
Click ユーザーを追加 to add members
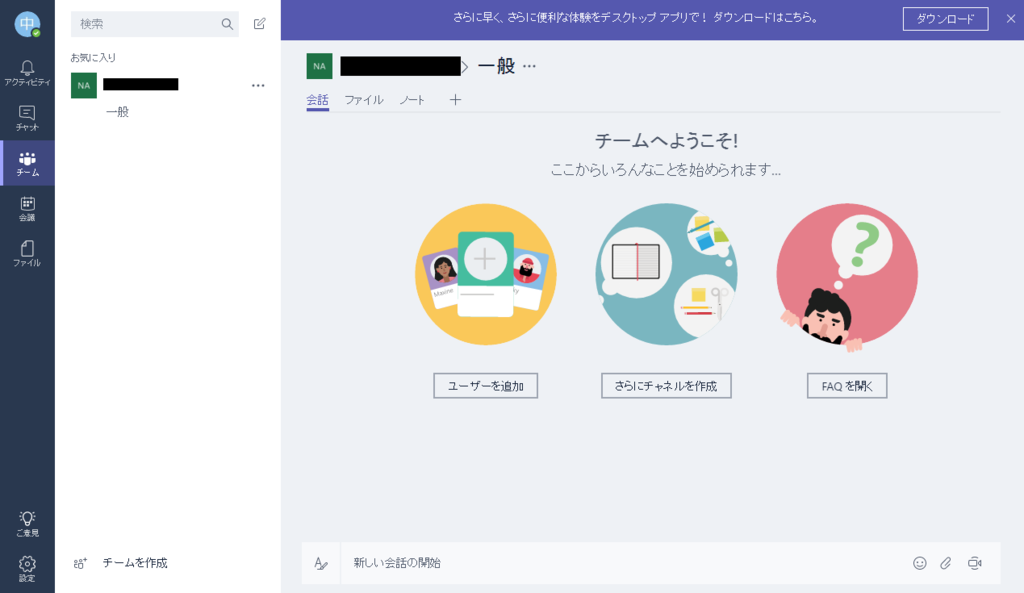click(485, 385)
